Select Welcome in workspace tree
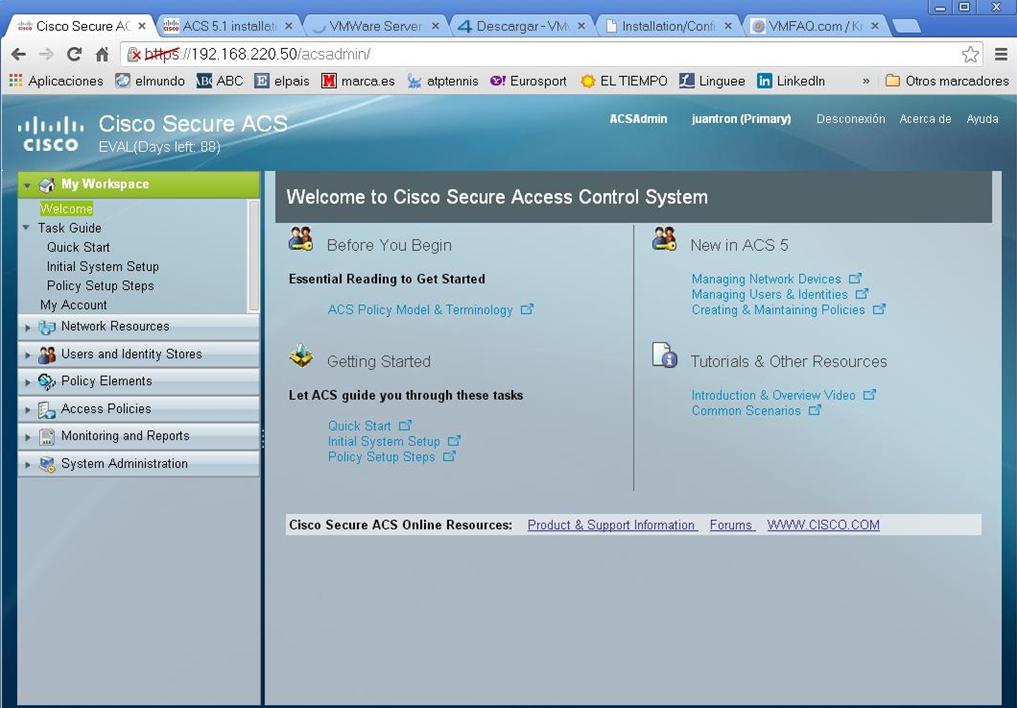 [x=66, y=209]
